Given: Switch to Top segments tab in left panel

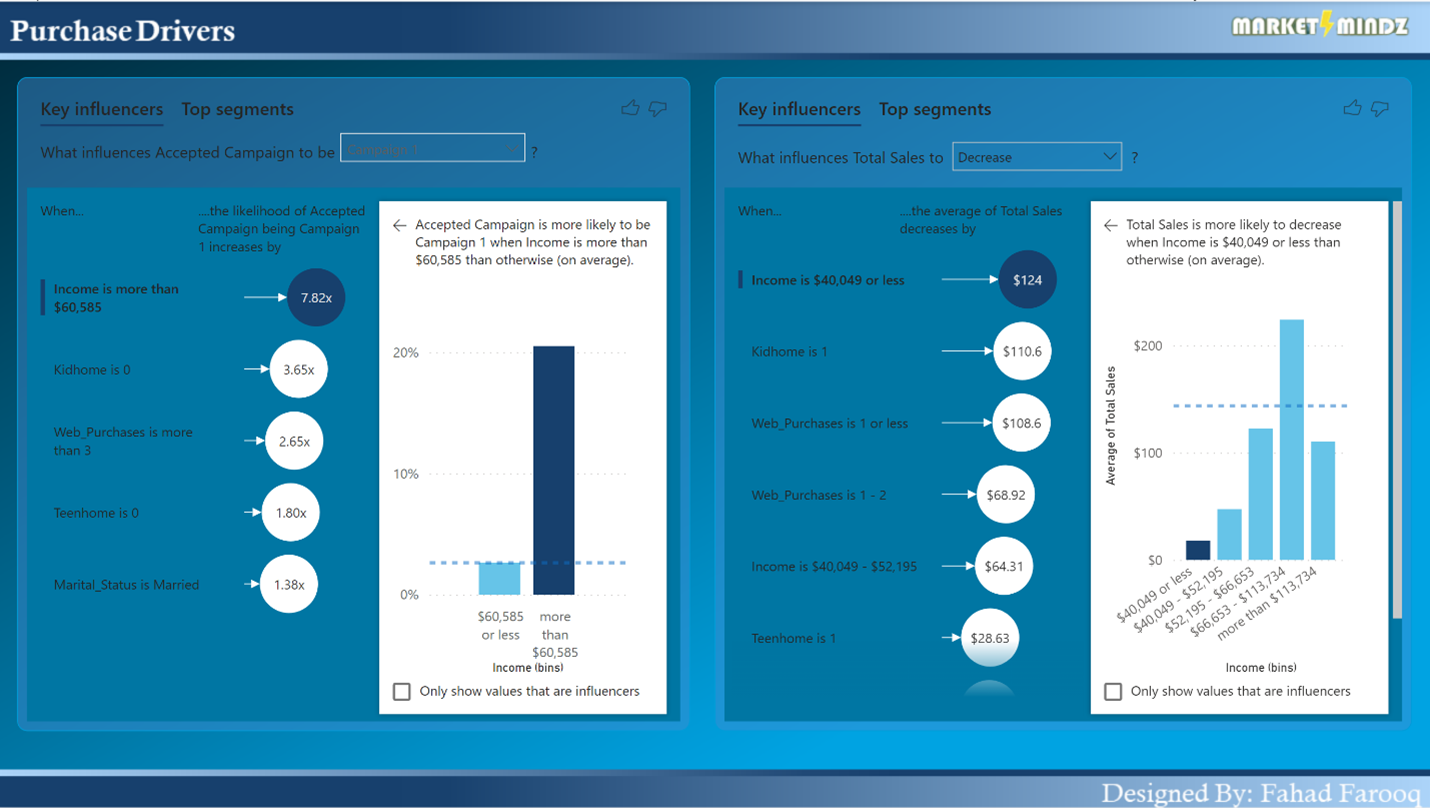Looking at the screenshot, I should click(x=237, y=110).
